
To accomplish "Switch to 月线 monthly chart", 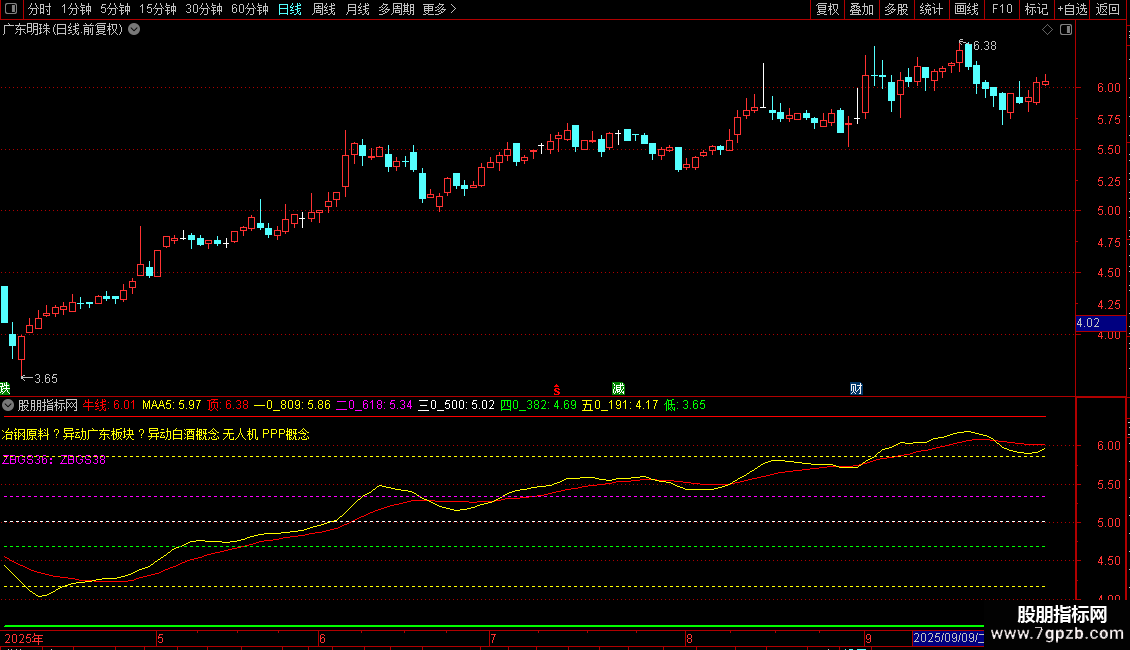I will [x=357, y=9].
